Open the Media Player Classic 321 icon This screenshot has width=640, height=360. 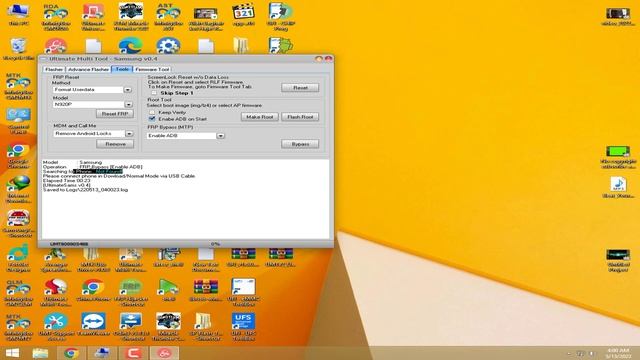pyautogui.click(x=243, y=15)
